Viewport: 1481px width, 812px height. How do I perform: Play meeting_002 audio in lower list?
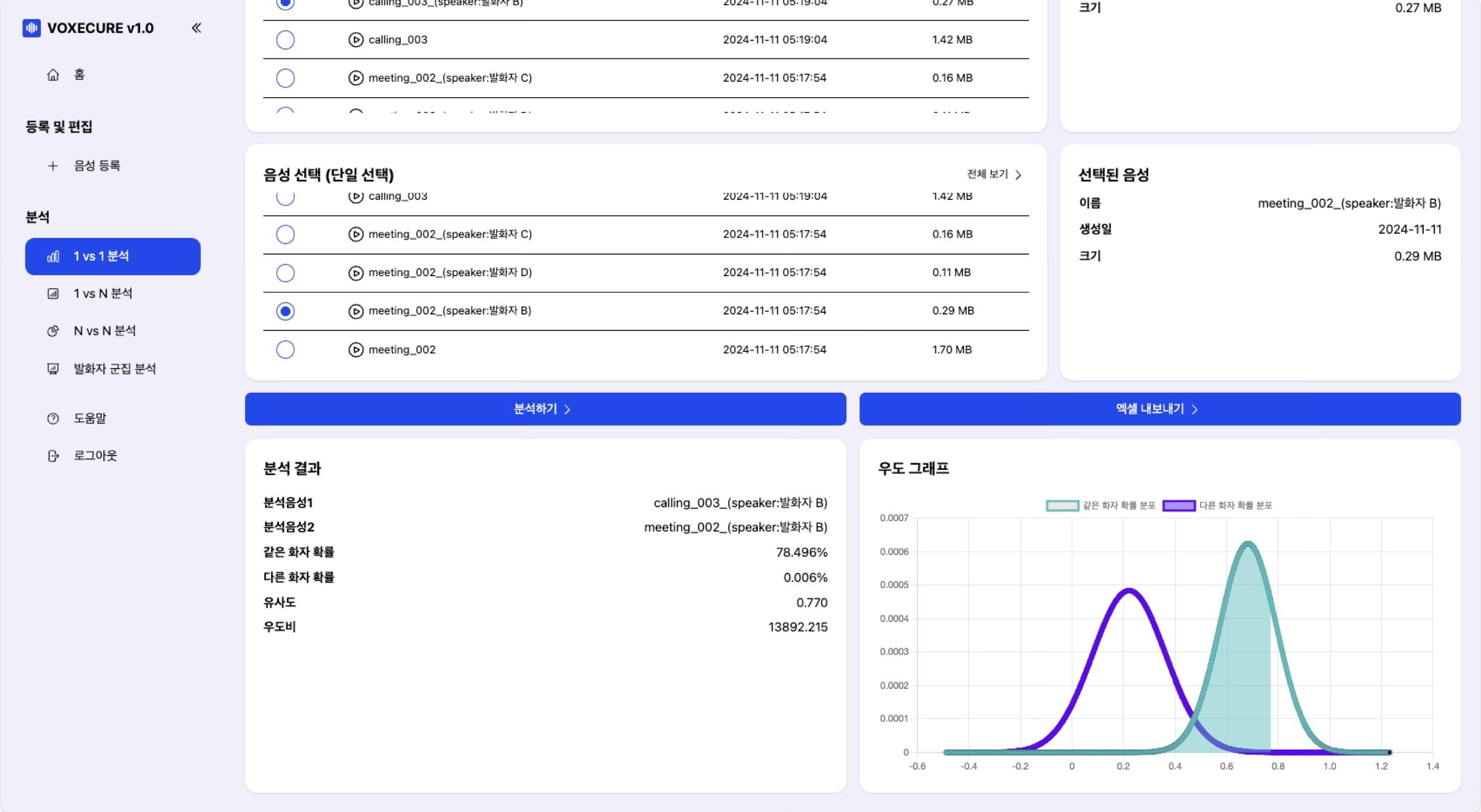356,349
